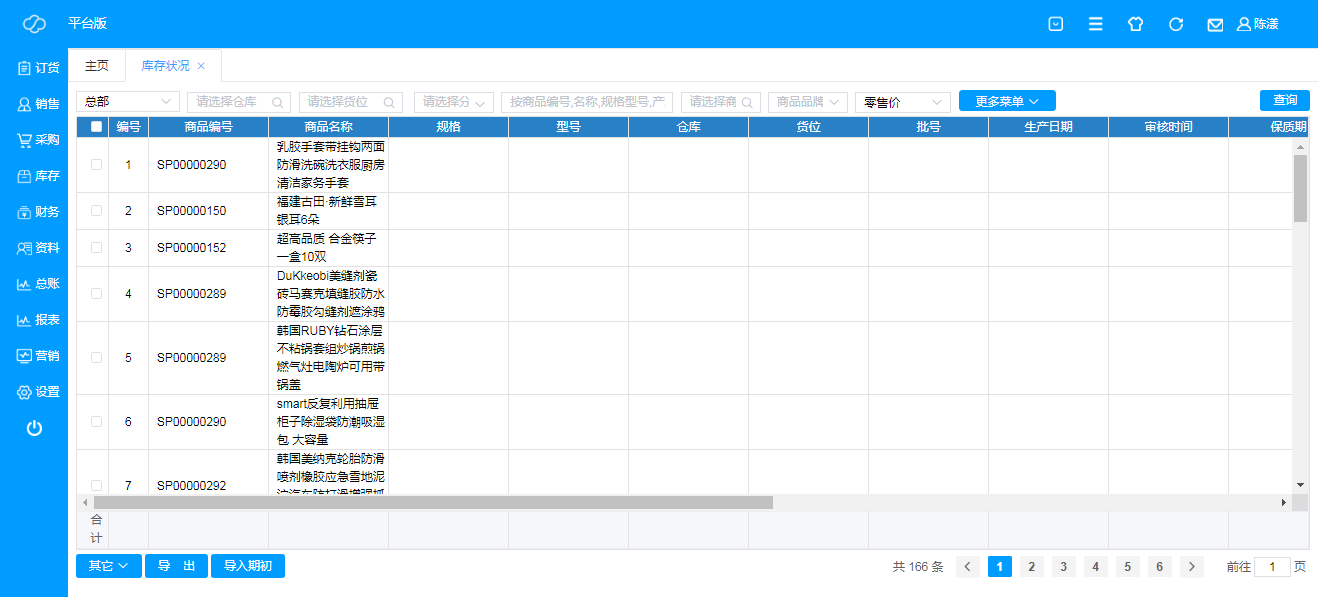1318x597 pixels.
Task: Expand the 商品品牌 dropdown
Action: click(x=808, y=102)
